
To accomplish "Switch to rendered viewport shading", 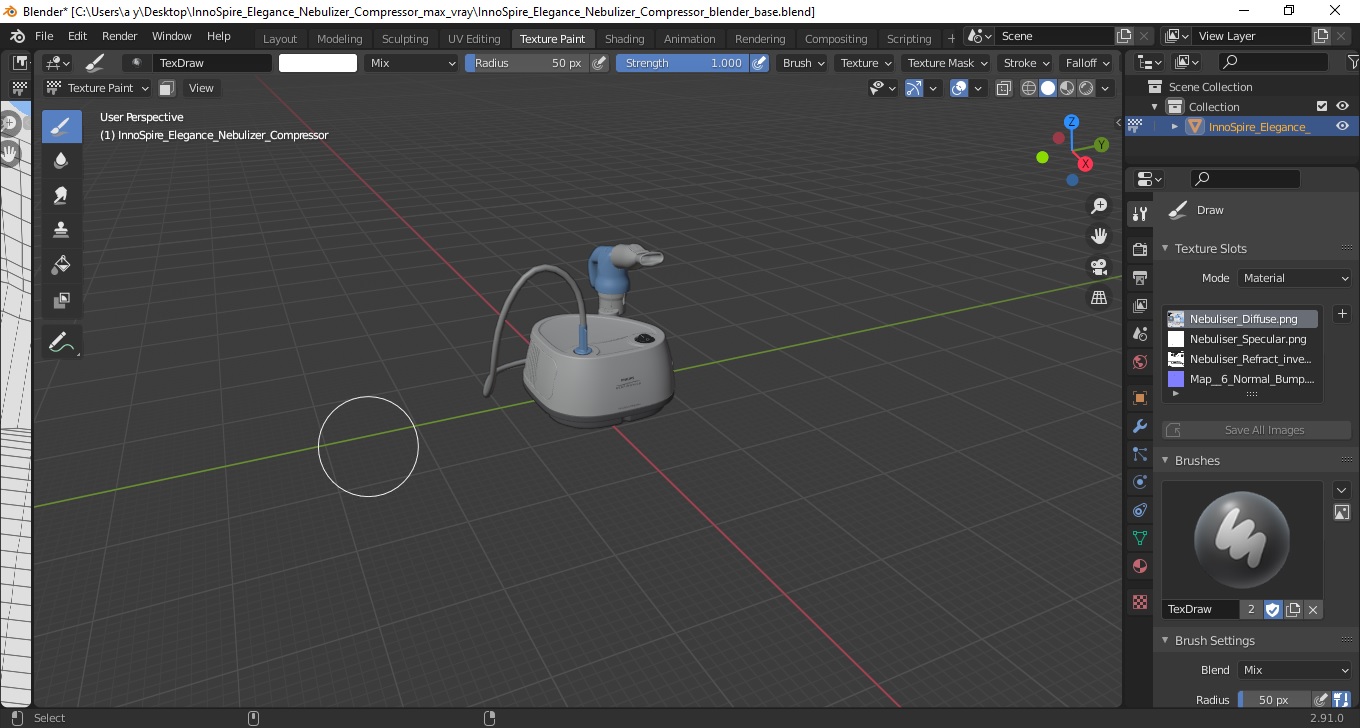I will tap(1085, 88).
